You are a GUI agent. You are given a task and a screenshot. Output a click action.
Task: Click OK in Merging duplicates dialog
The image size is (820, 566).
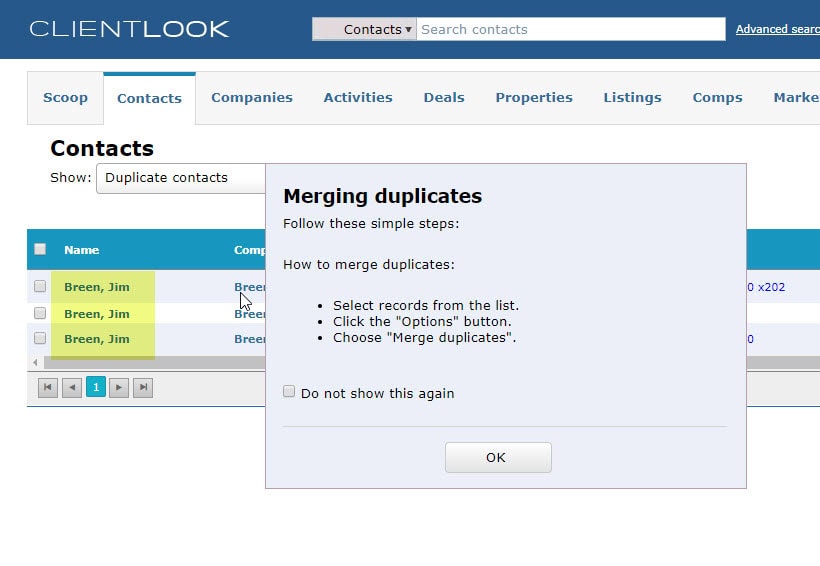pyautogui.click(x=498, y=458)
